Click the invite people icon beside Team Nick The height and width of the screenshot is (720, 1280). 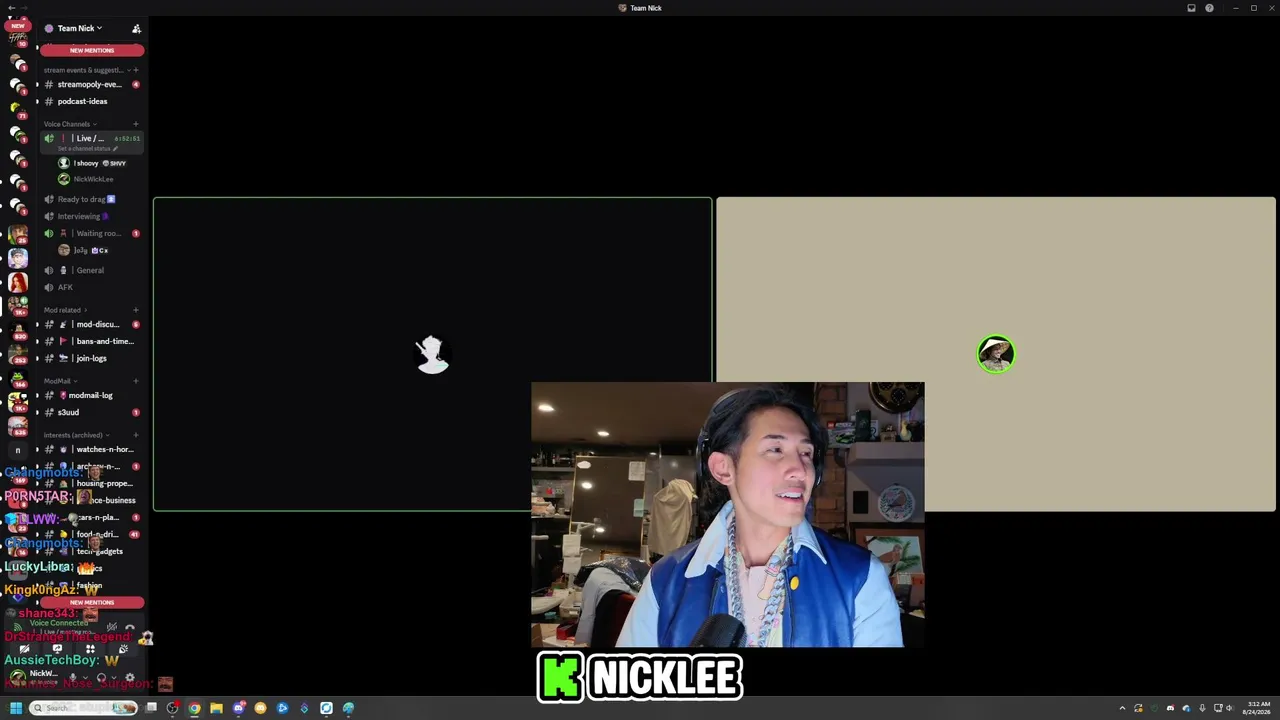136,28
